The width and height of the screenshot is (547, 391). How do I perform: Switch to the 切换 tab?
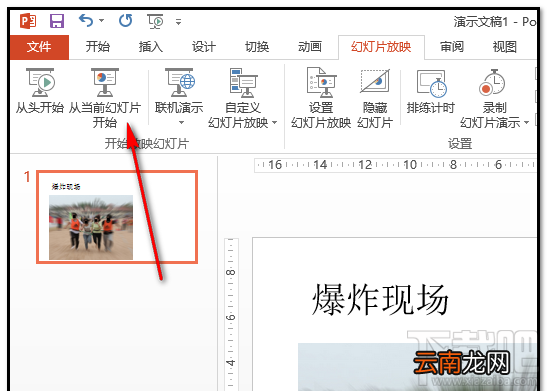click(x=257, y=47)
